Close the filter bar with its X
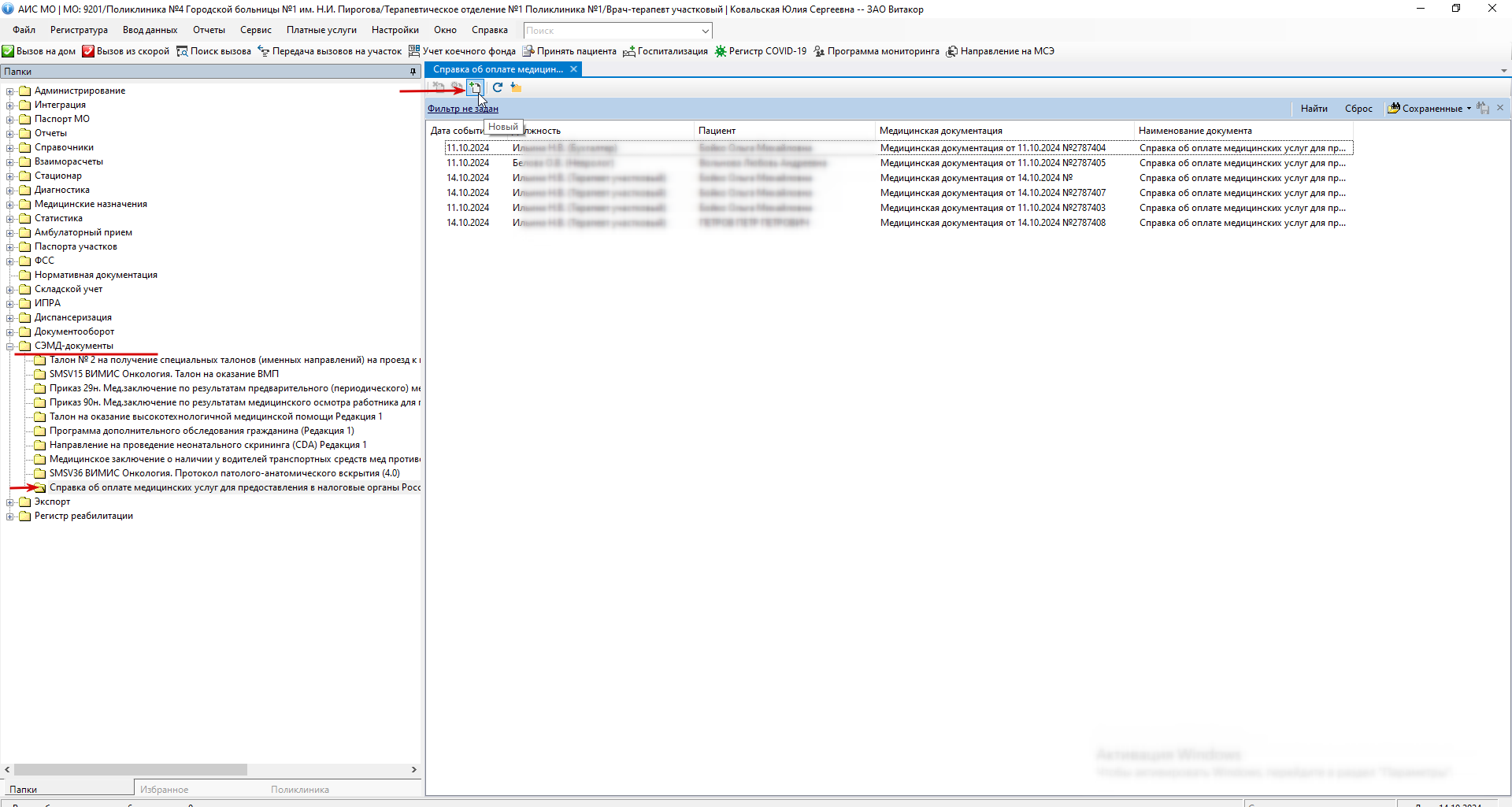 pos(1500,108)
